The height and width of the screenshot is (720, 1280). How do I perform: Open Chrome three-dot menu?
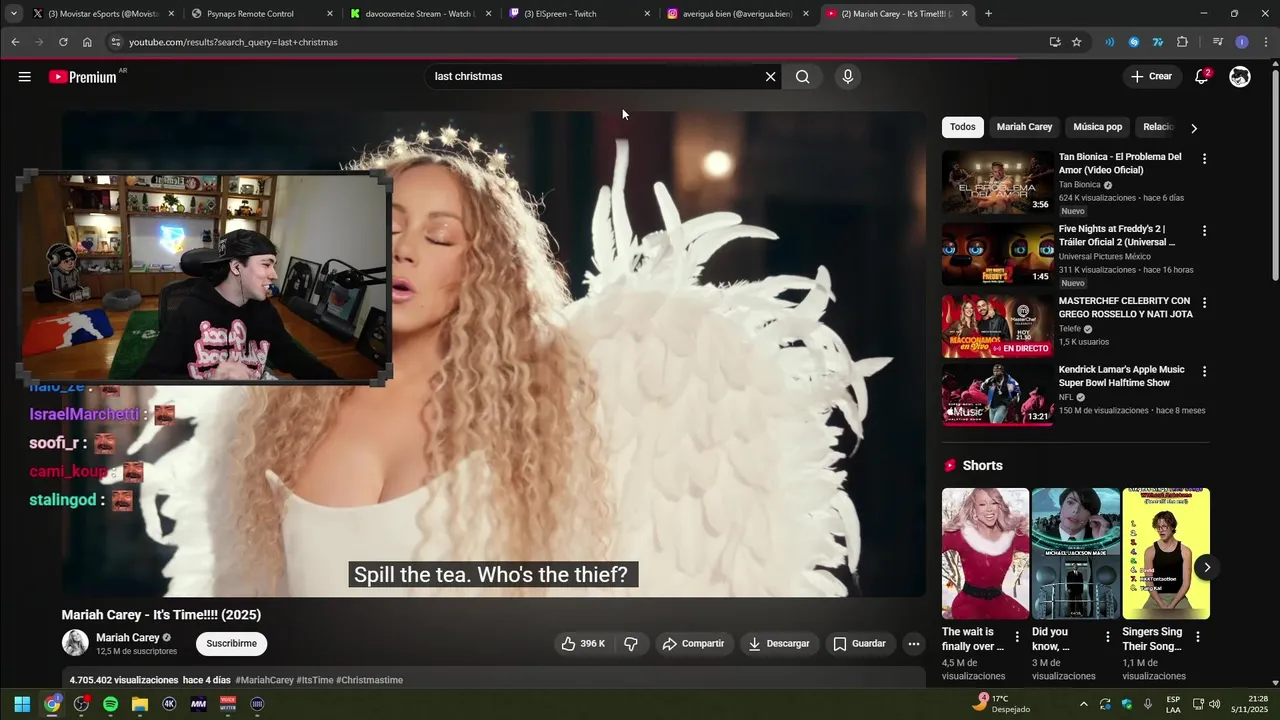[x=1265, y=42]
